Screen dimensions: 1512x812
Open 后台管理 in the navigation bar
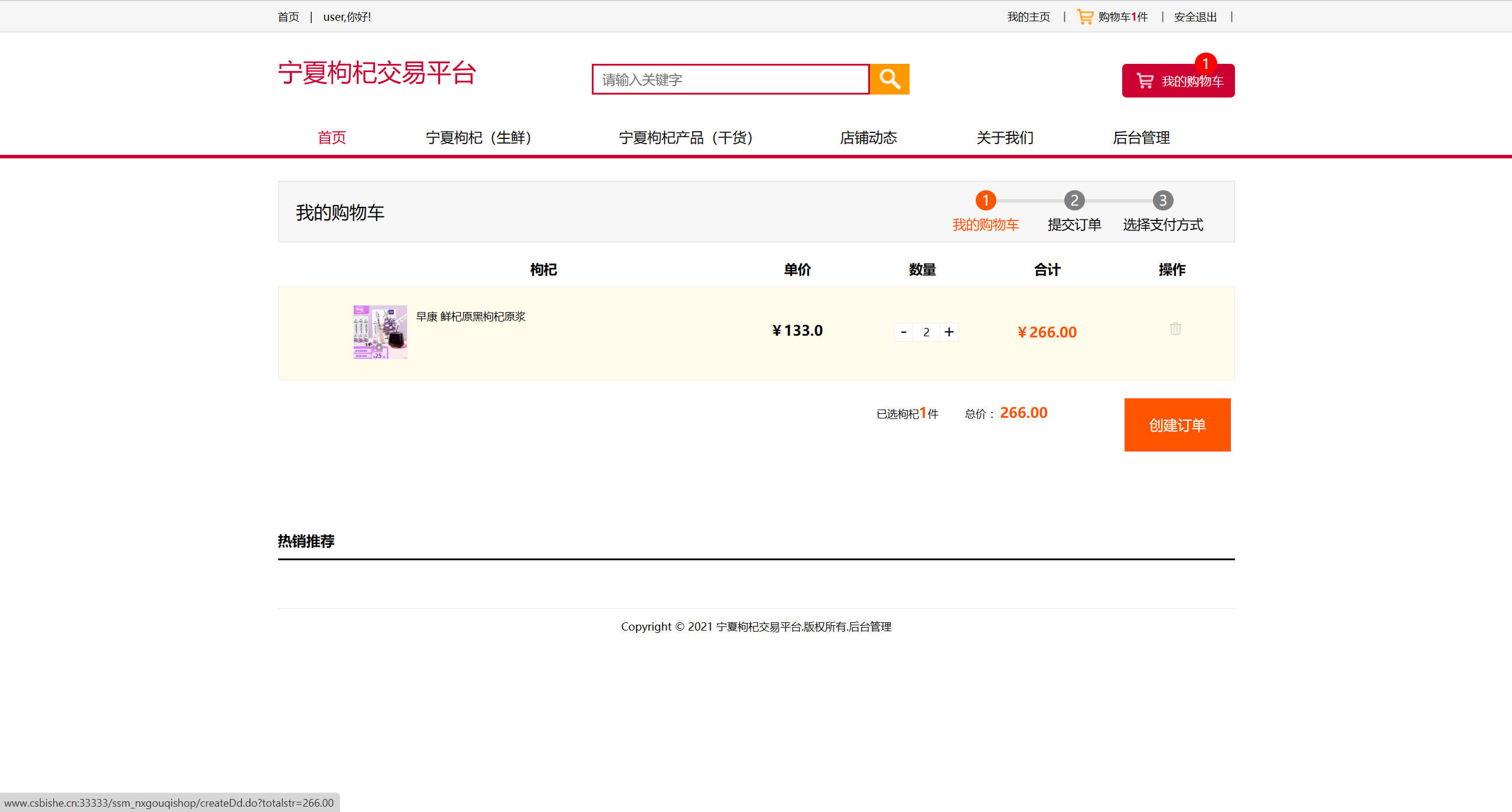1141,138
